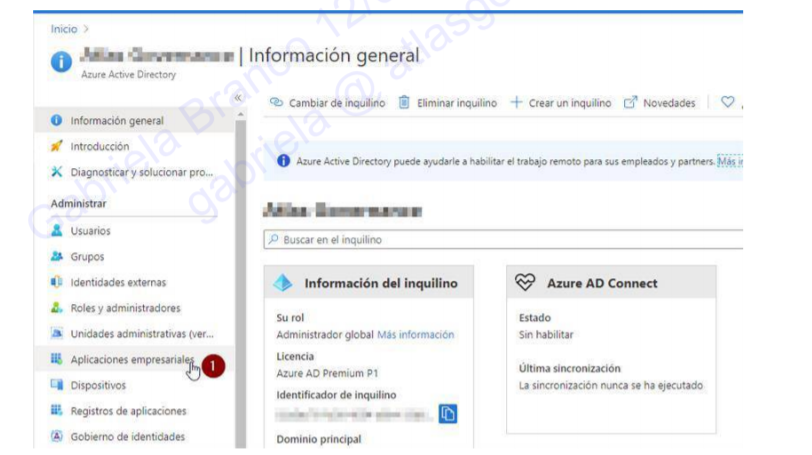Click the heart feedback icon in toolbar
The height and width of the screenshot is (455, 812).
pyautogui.click(x=728, y=102)
